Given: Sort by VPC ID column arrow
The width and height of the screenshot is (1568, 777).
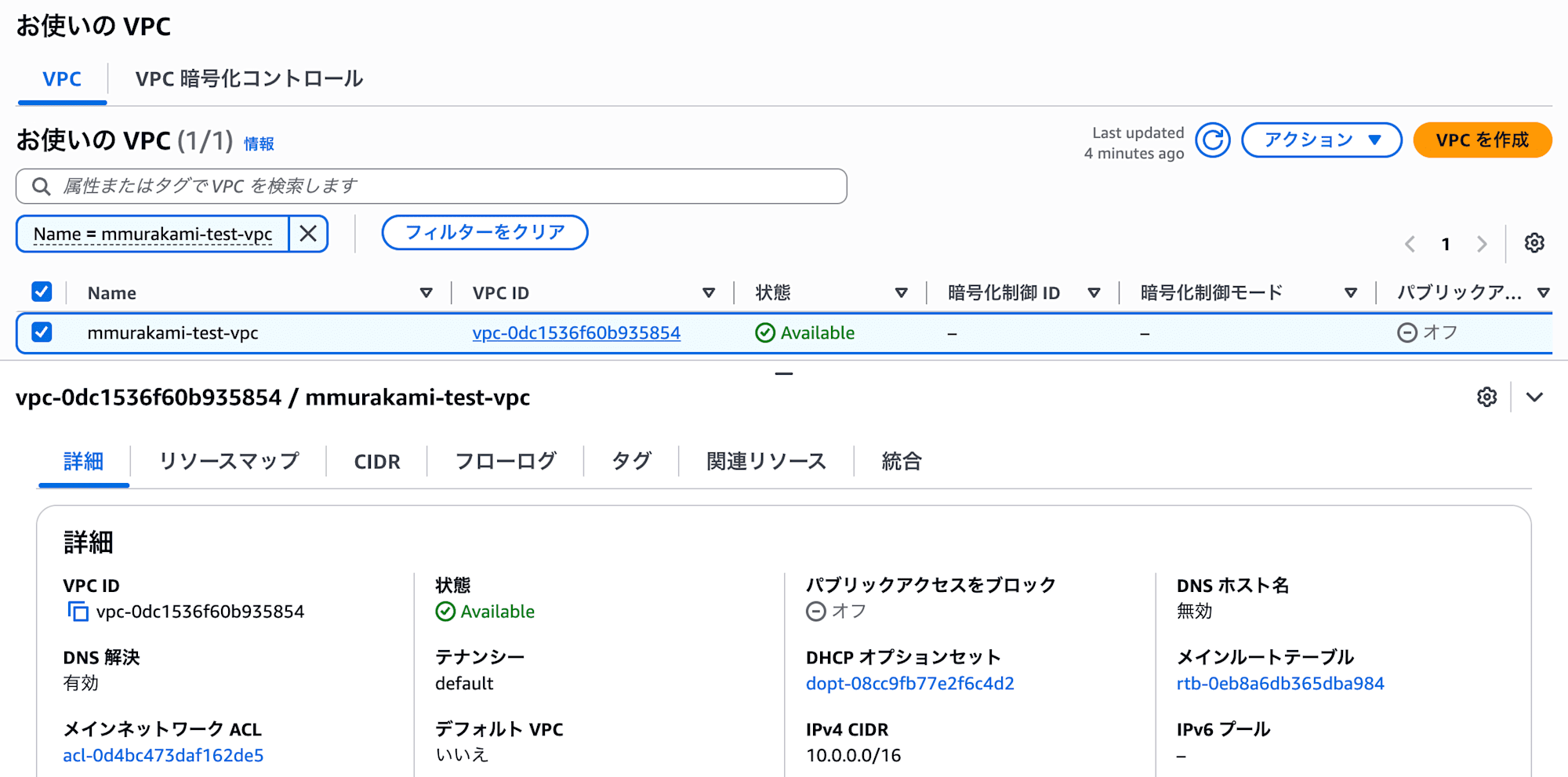Looking at the screenshot, I should point(708,292).
